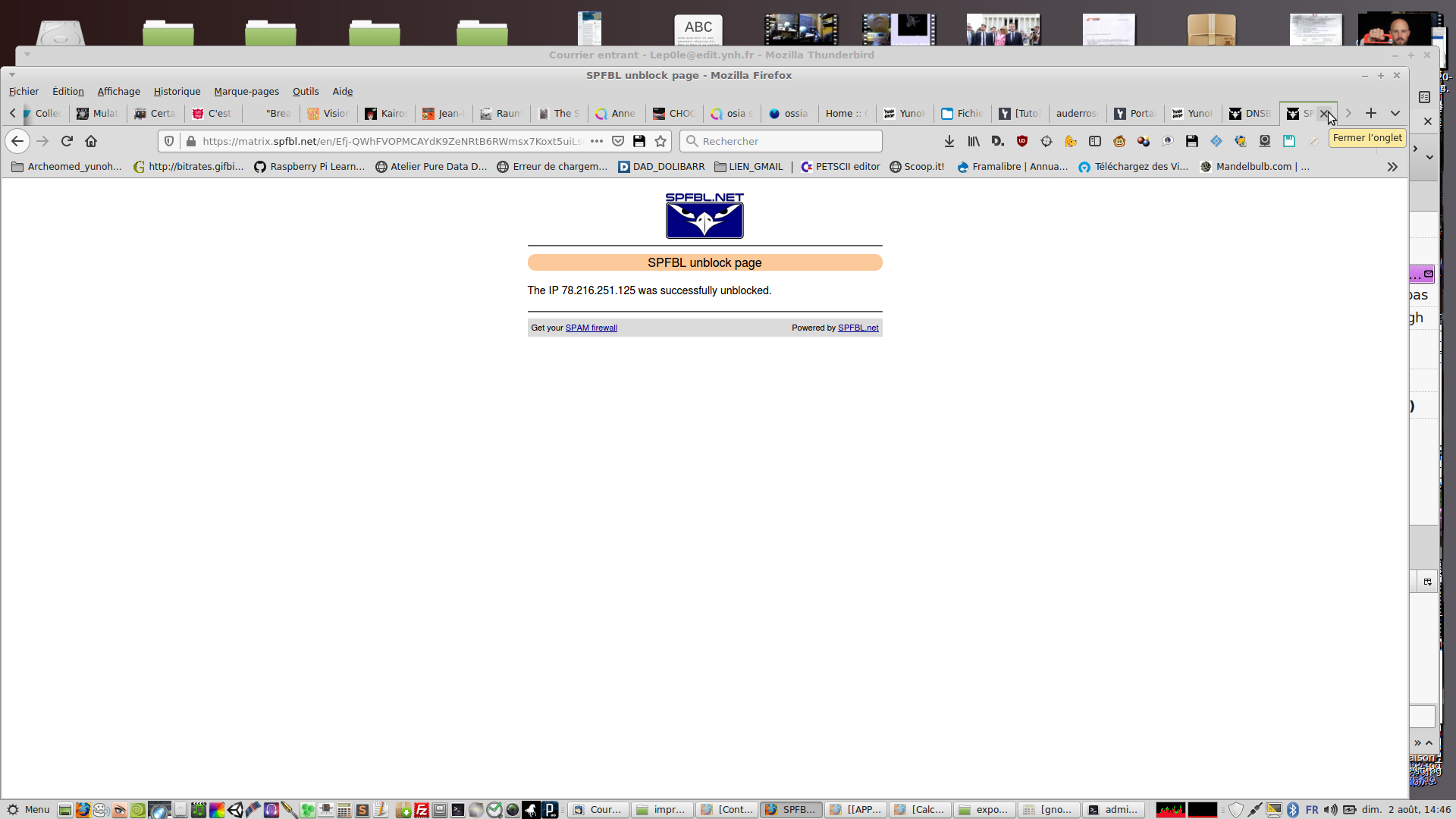Follow the SPAM firewall link
The width and height of the screenshot is (1456, 819).
(x=591, y=328)
